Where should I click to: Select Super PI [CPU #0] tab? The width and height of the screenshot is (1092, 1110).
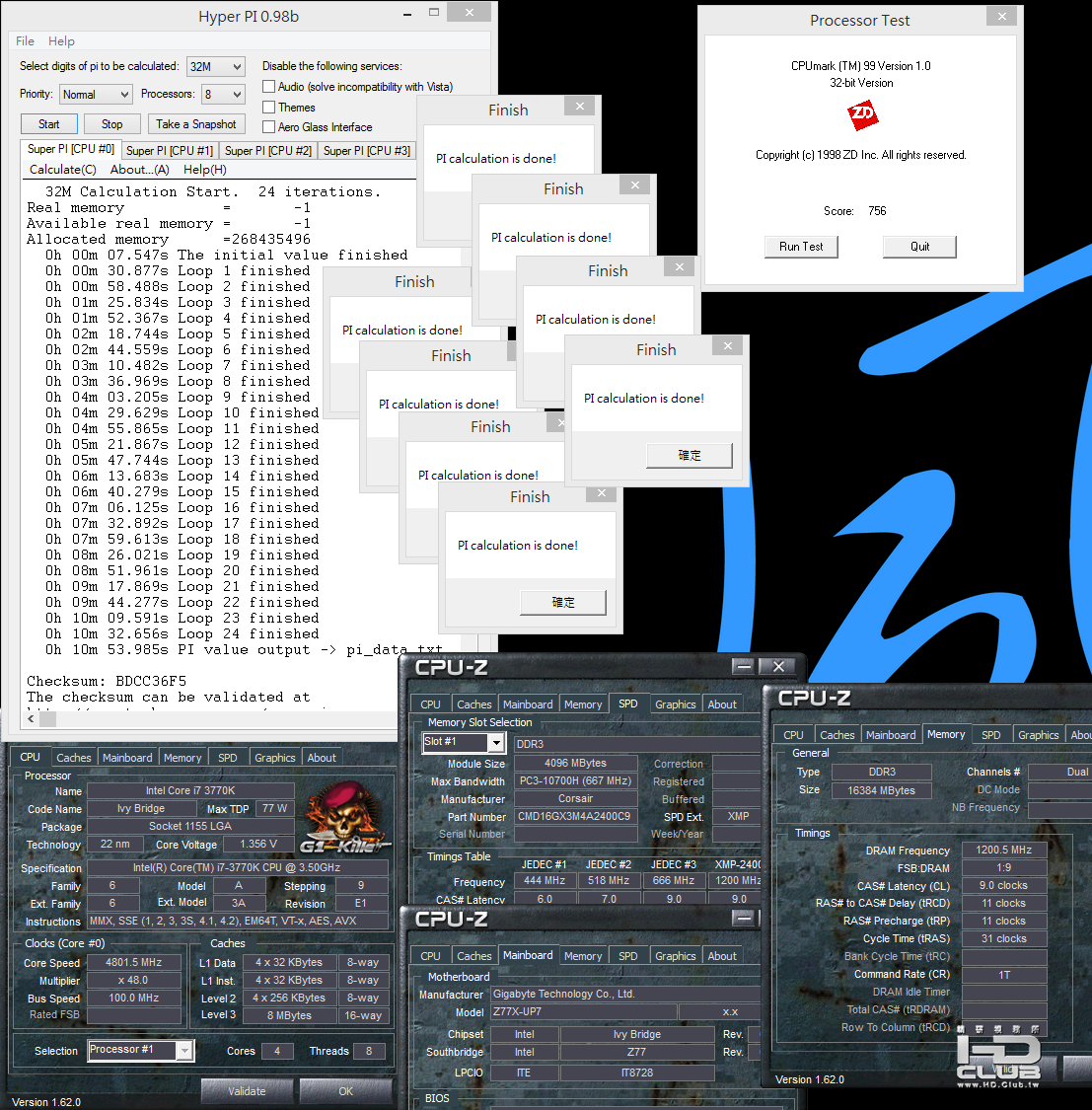click(71, 149)
